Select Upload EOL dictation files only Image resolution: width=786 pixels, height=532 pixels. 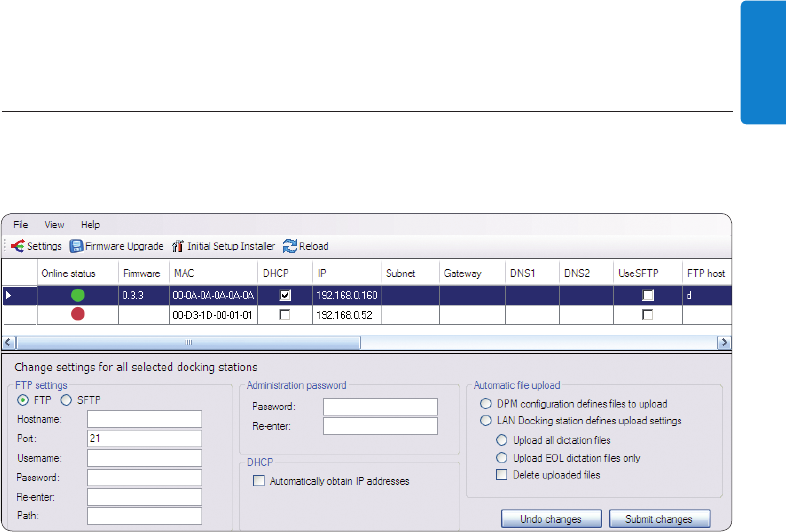click(502, 458)
